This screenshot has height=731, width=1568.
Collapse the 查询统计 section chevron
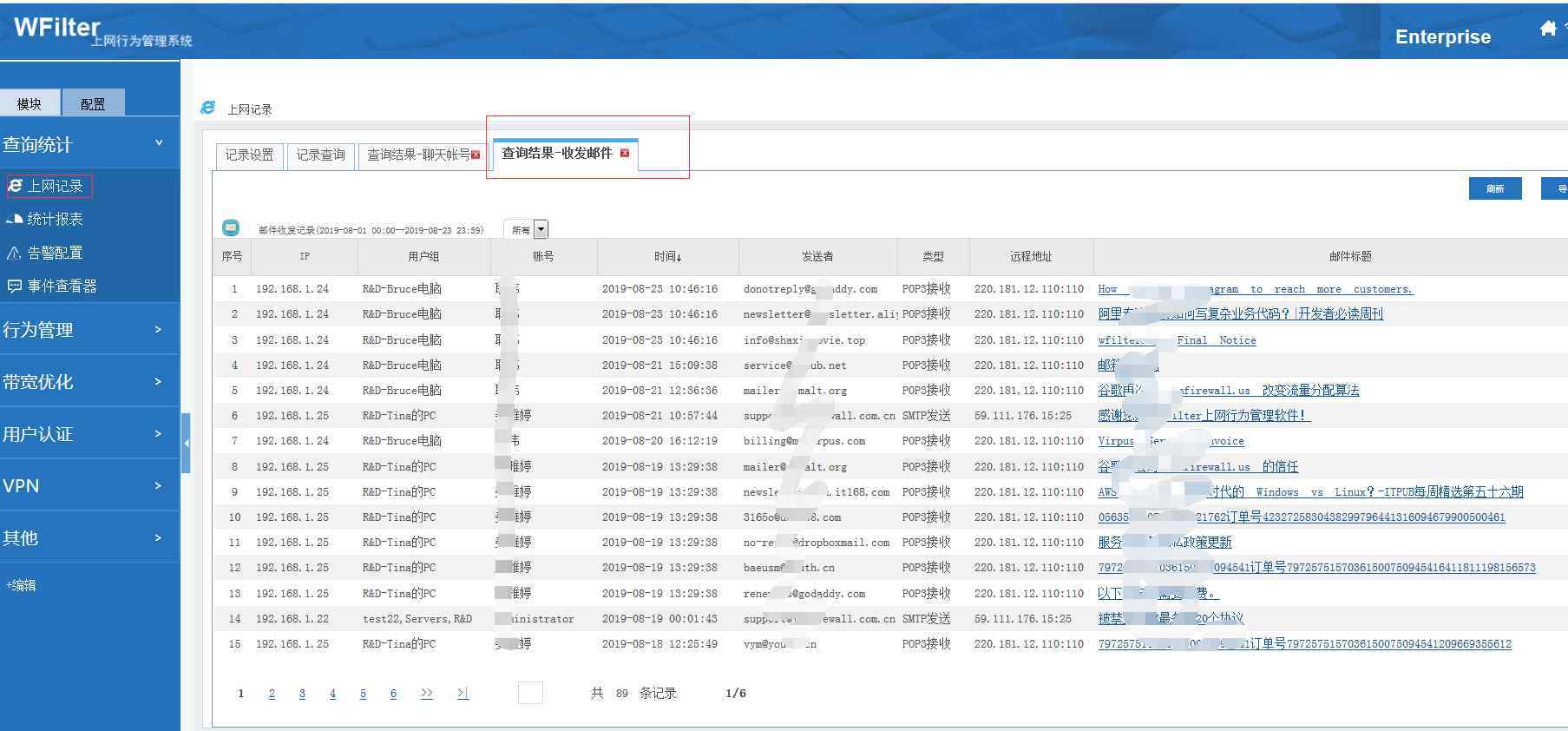(159, 142)
